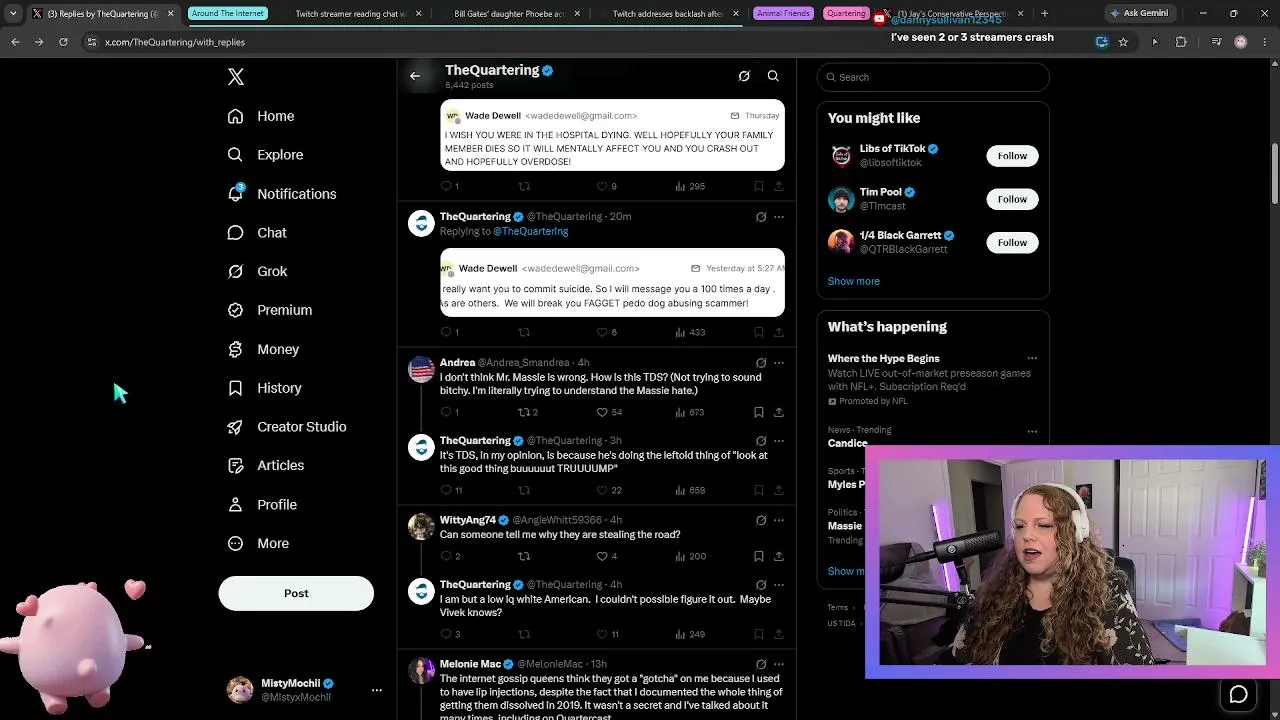Open more options for the Candice trend

click(1032, 431)
